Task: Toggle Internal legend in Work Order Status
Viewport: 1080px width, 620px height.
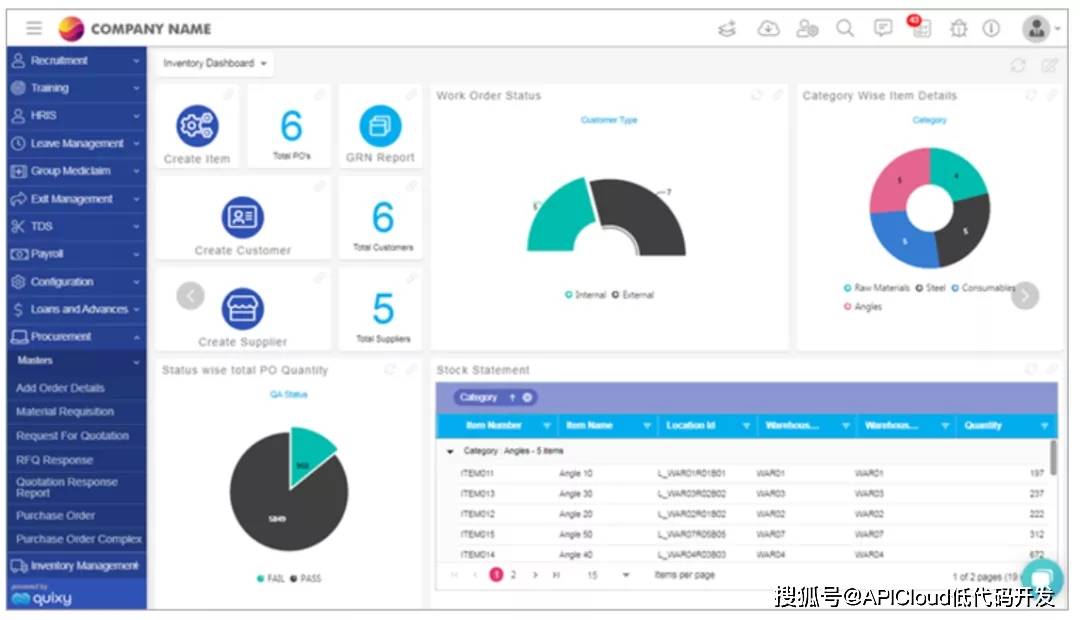Action: tap(585, 295)
